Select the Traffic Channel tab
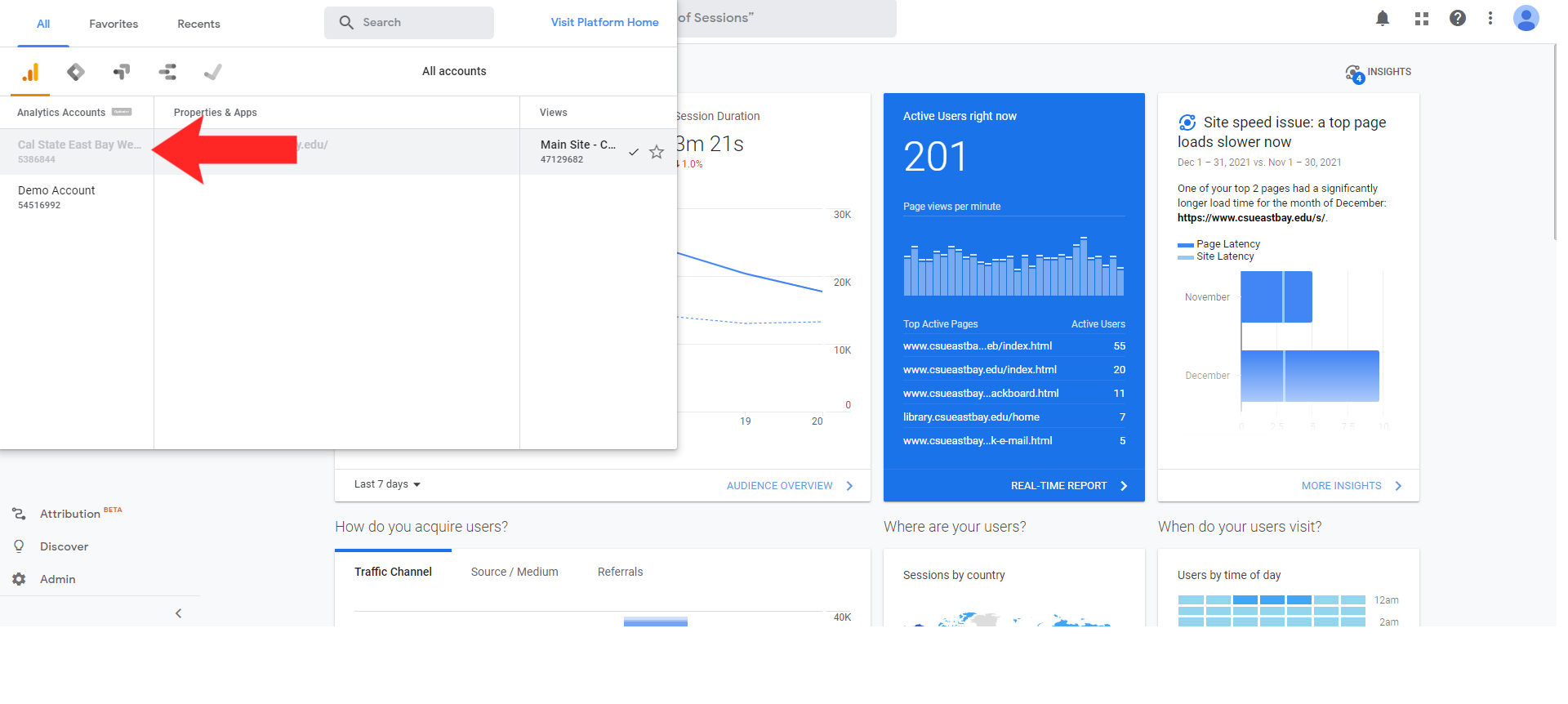This screenshot has width=1568, height=704. pyautogui.click(x=393, y=572)
